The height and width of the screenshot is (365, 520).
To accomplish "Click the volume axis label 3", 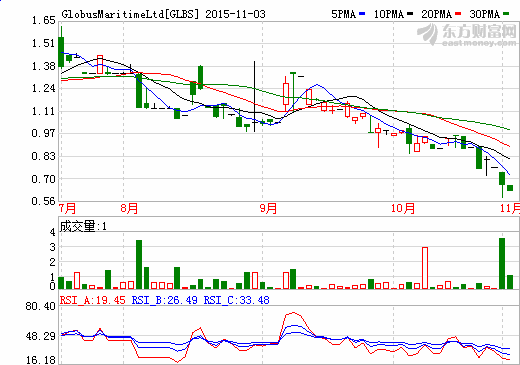I will pyautogui.click(x=52, y=247).
